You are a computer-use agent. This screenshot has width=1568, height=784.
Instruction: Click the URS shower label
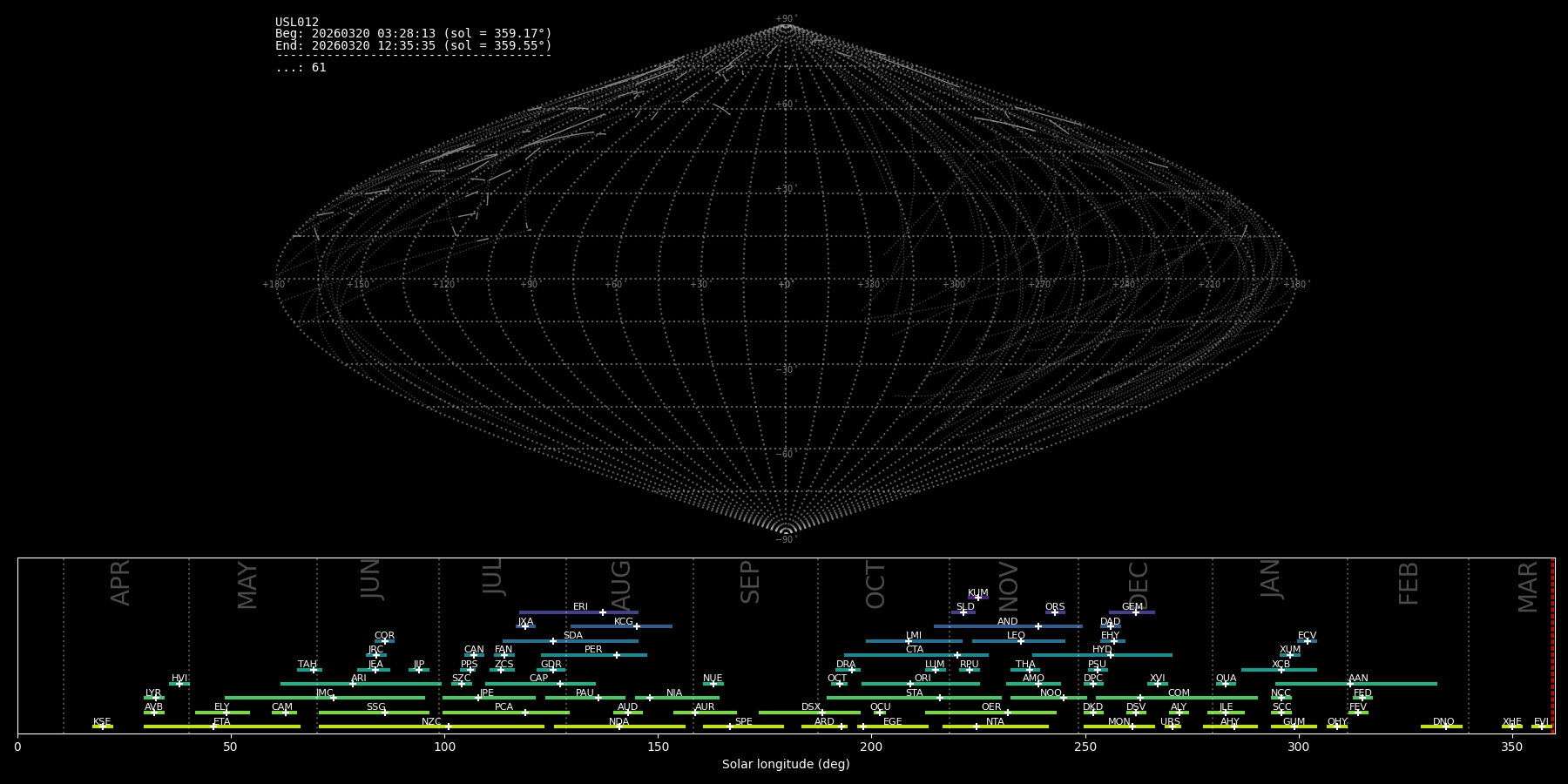[x=1170, y=722]
